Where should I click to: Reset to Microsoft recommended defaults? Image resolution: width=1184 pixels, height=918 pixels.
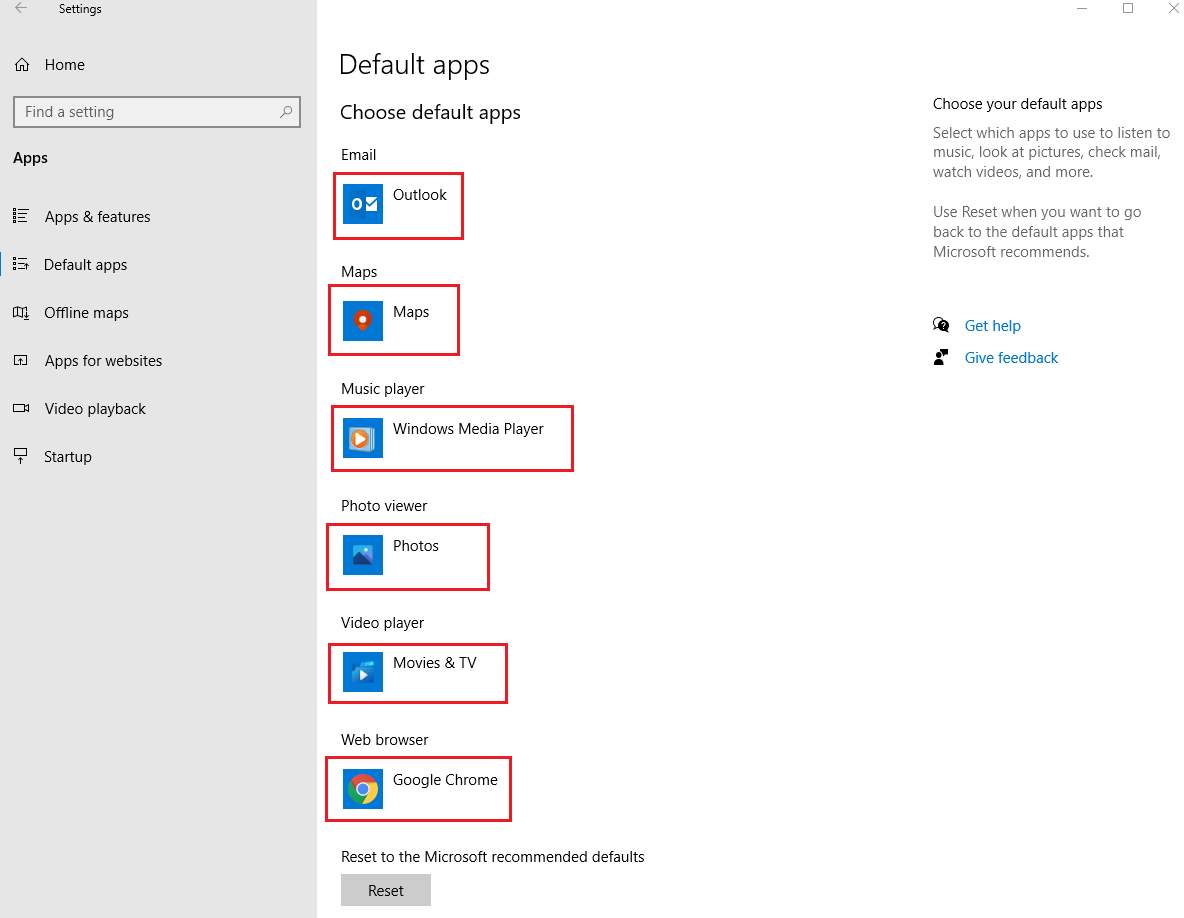click(386, 890)
